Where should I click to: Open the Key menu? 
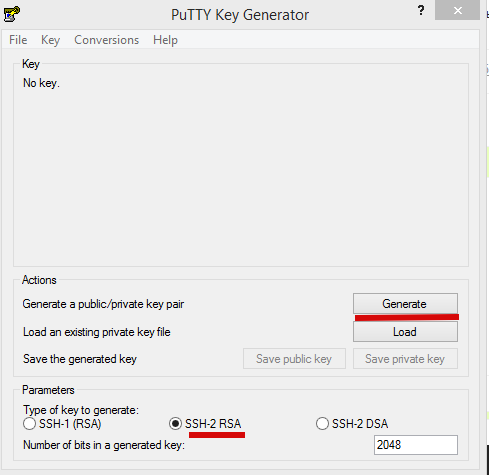50,40
